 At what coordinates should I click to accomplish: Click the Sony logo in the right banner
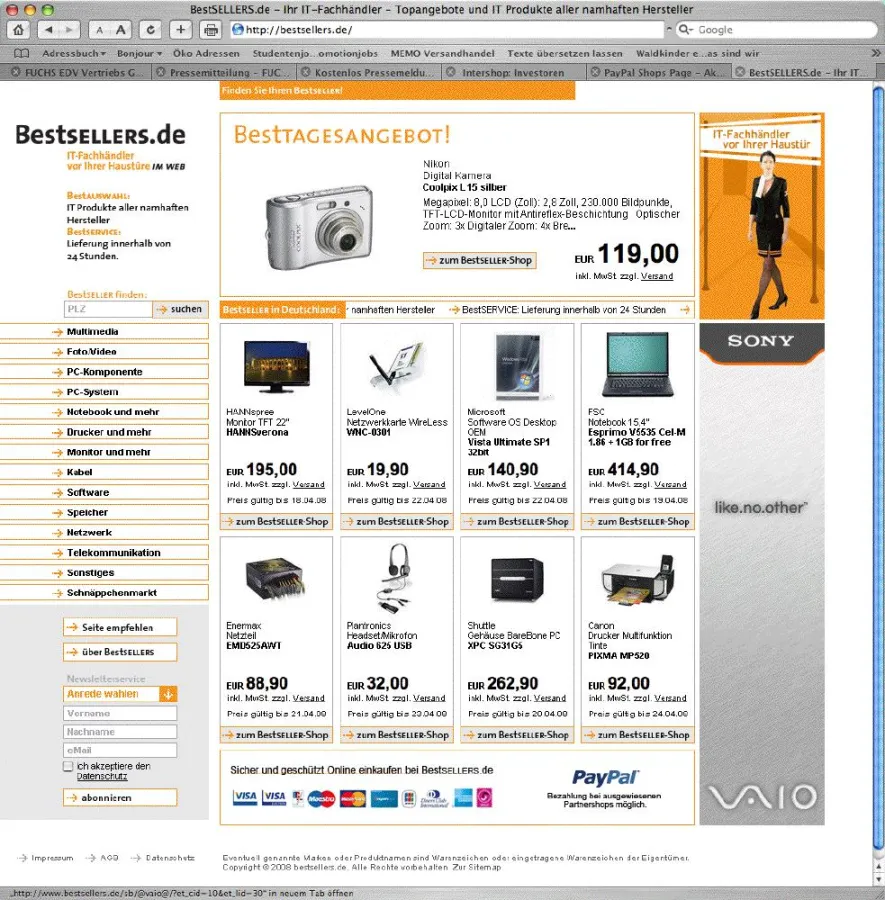(762, 342)
